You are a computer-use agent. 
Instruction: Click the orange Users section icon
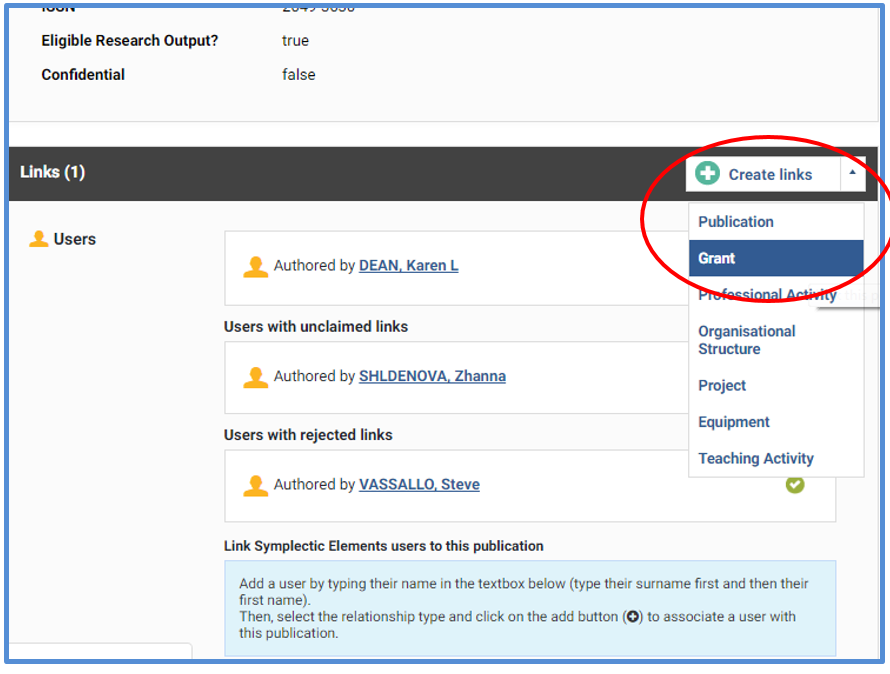point(39,239)
